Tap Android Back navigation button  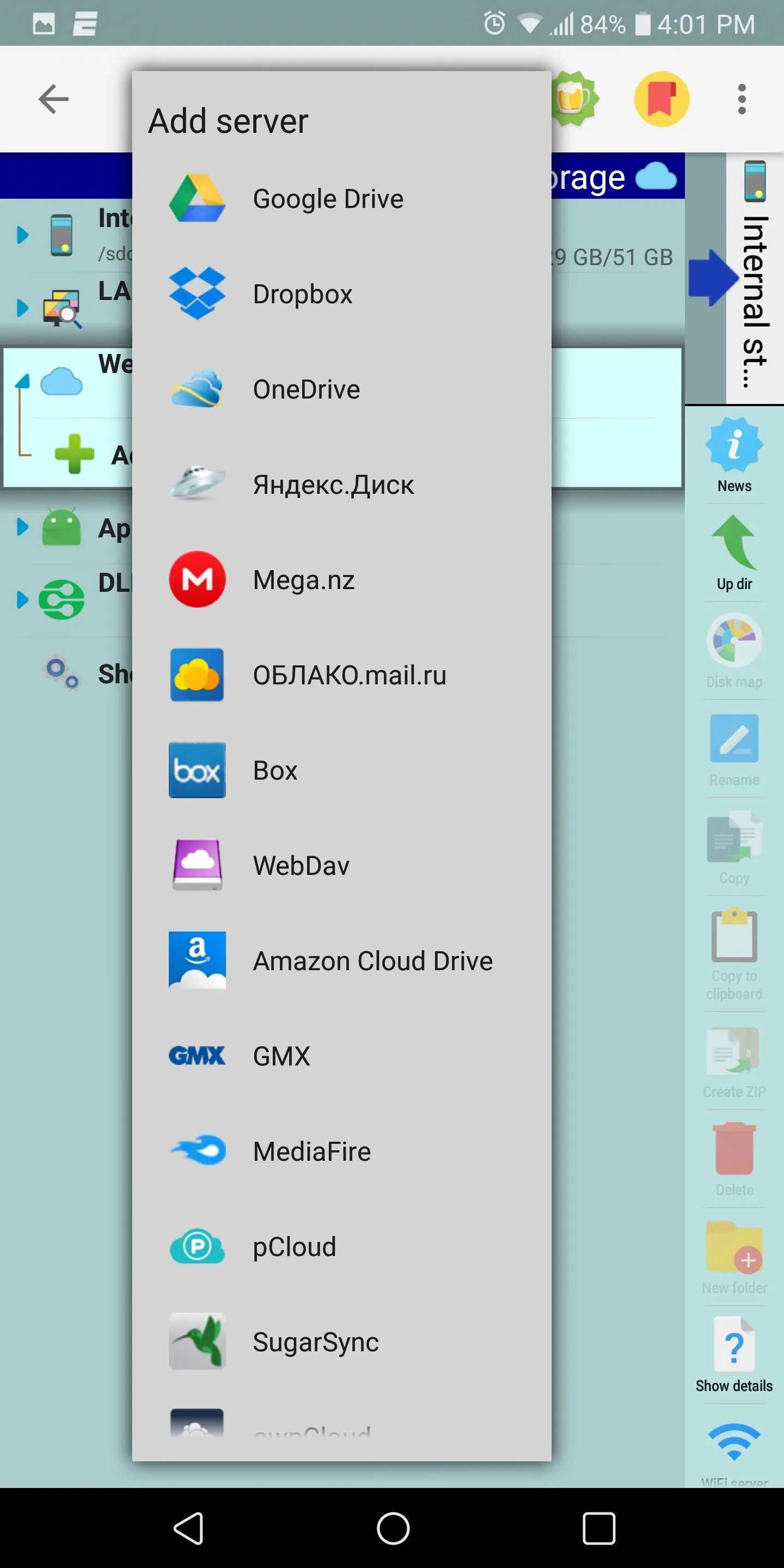(x=188, y=1528)
